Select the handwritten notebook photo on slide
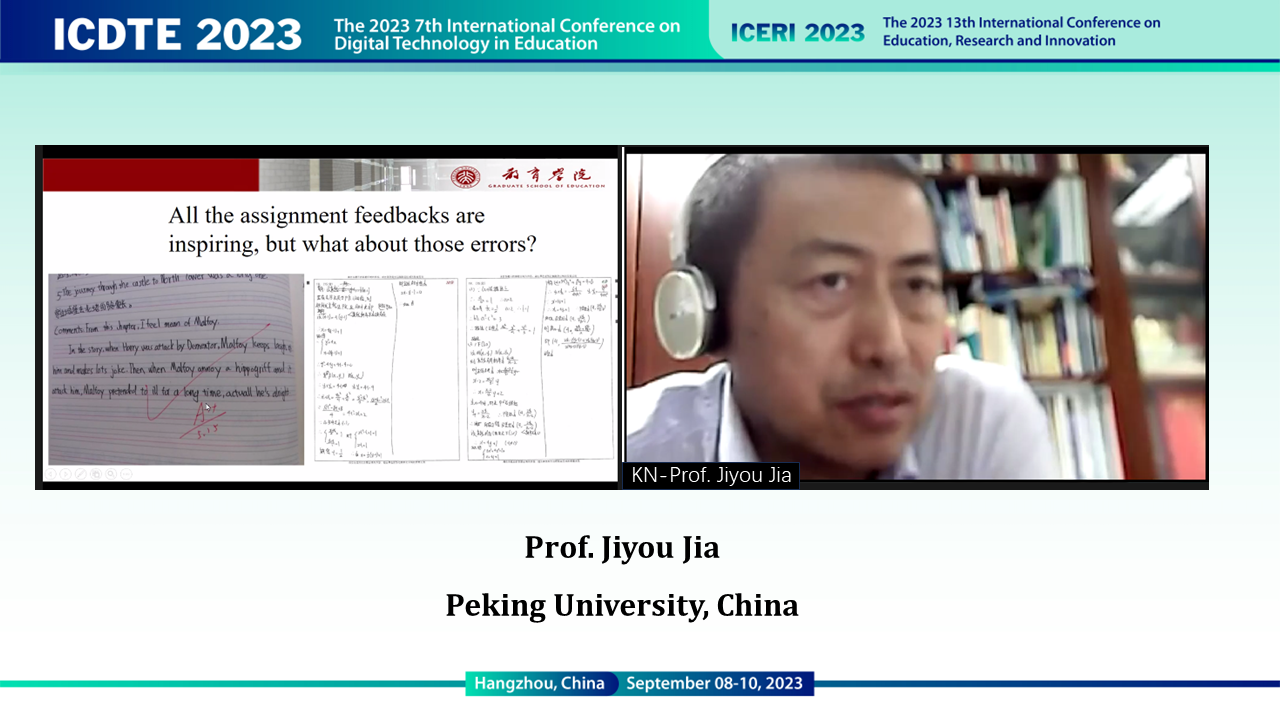The width and height of the screenshot is (1280, 720). (x=176, y=368)
